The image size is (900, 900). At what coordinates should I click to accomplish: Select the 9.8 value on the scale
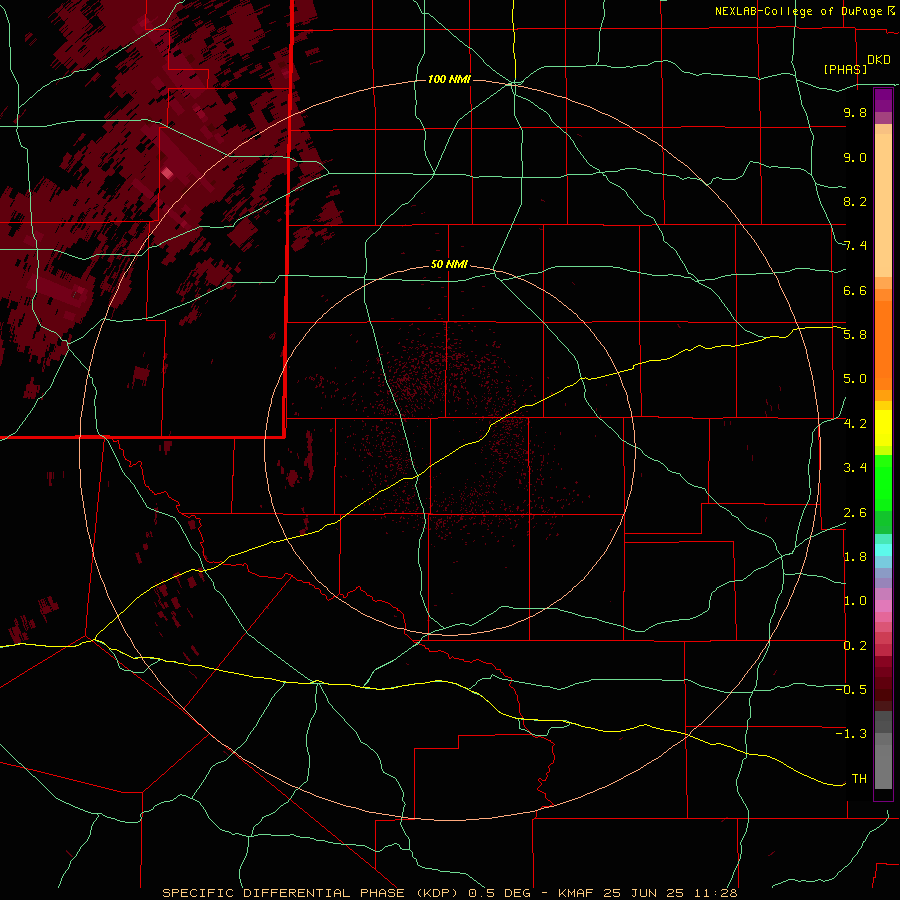855,112
